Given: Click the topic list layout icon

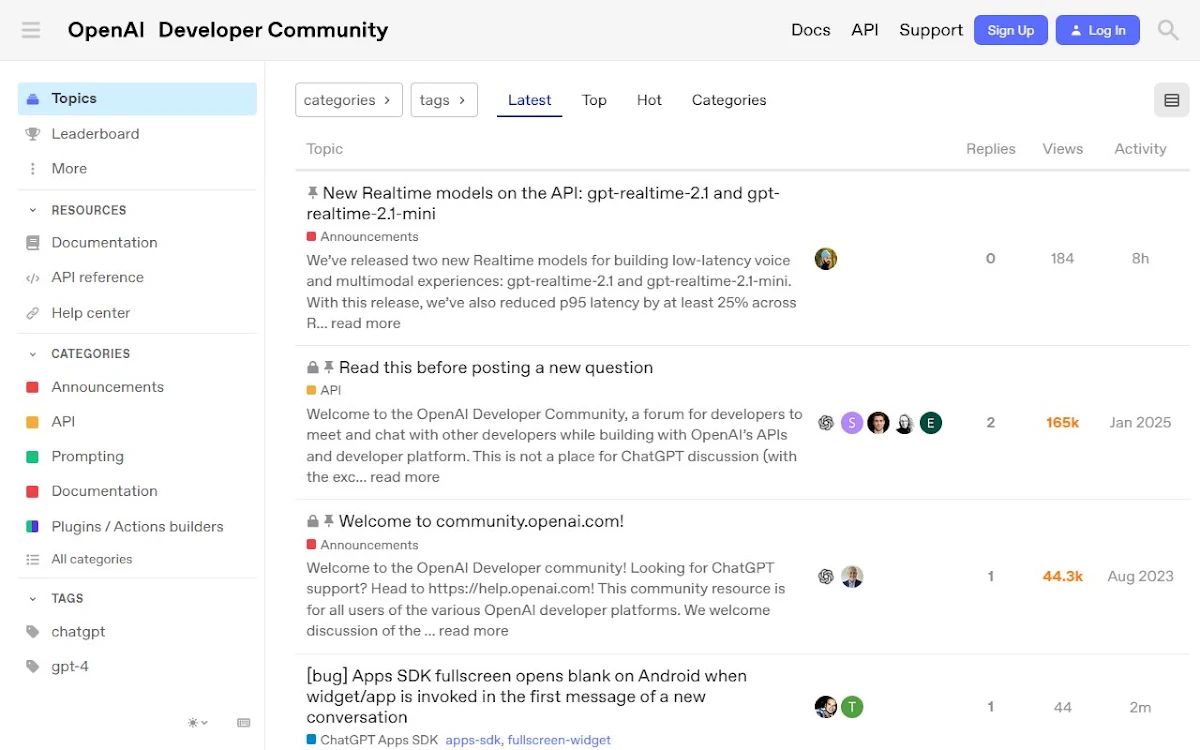Looking at the screenshot, I should (x=1172, y=100).
